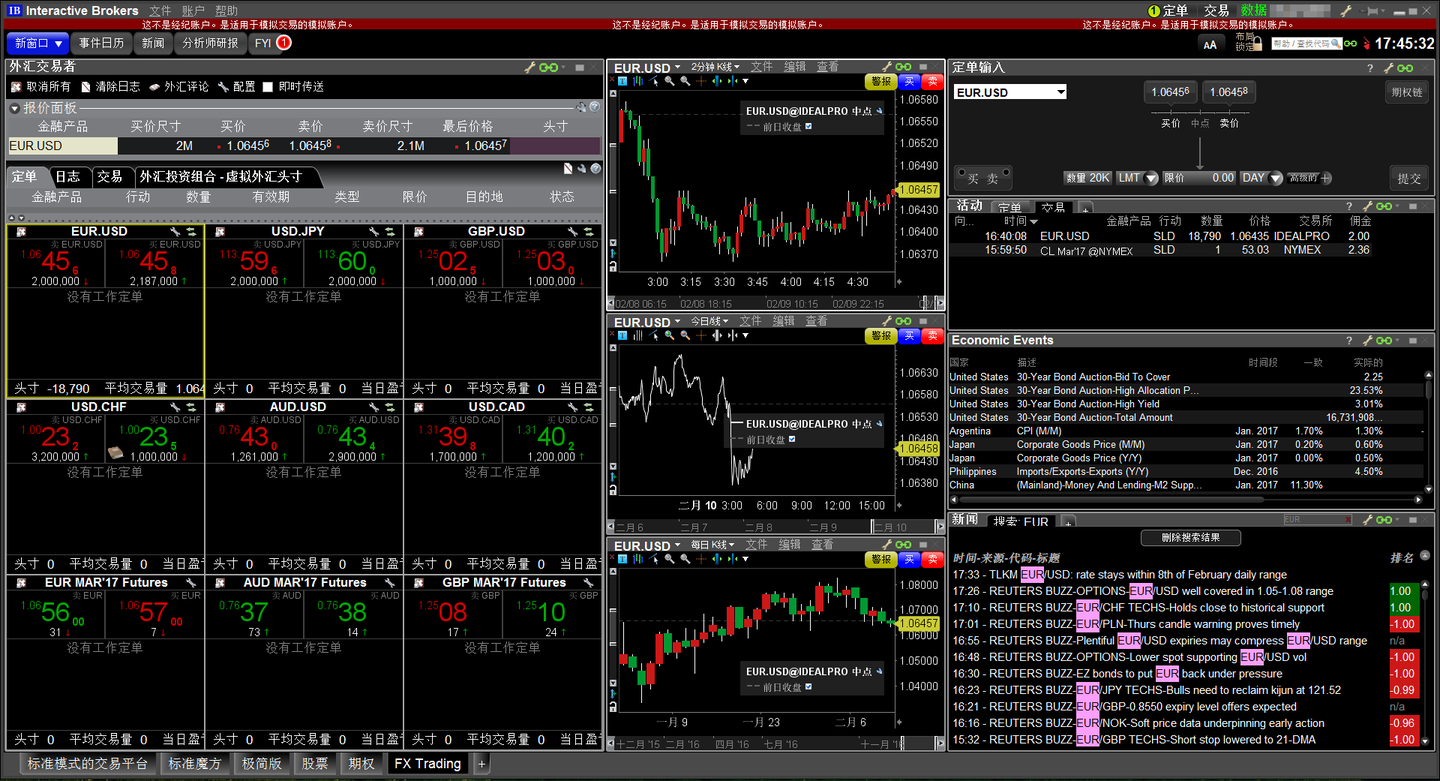Image resolution: width=1440 pixels, height=781 pixels.
Task: Toggle the 即时传送 checkbox
Action: 267,87
